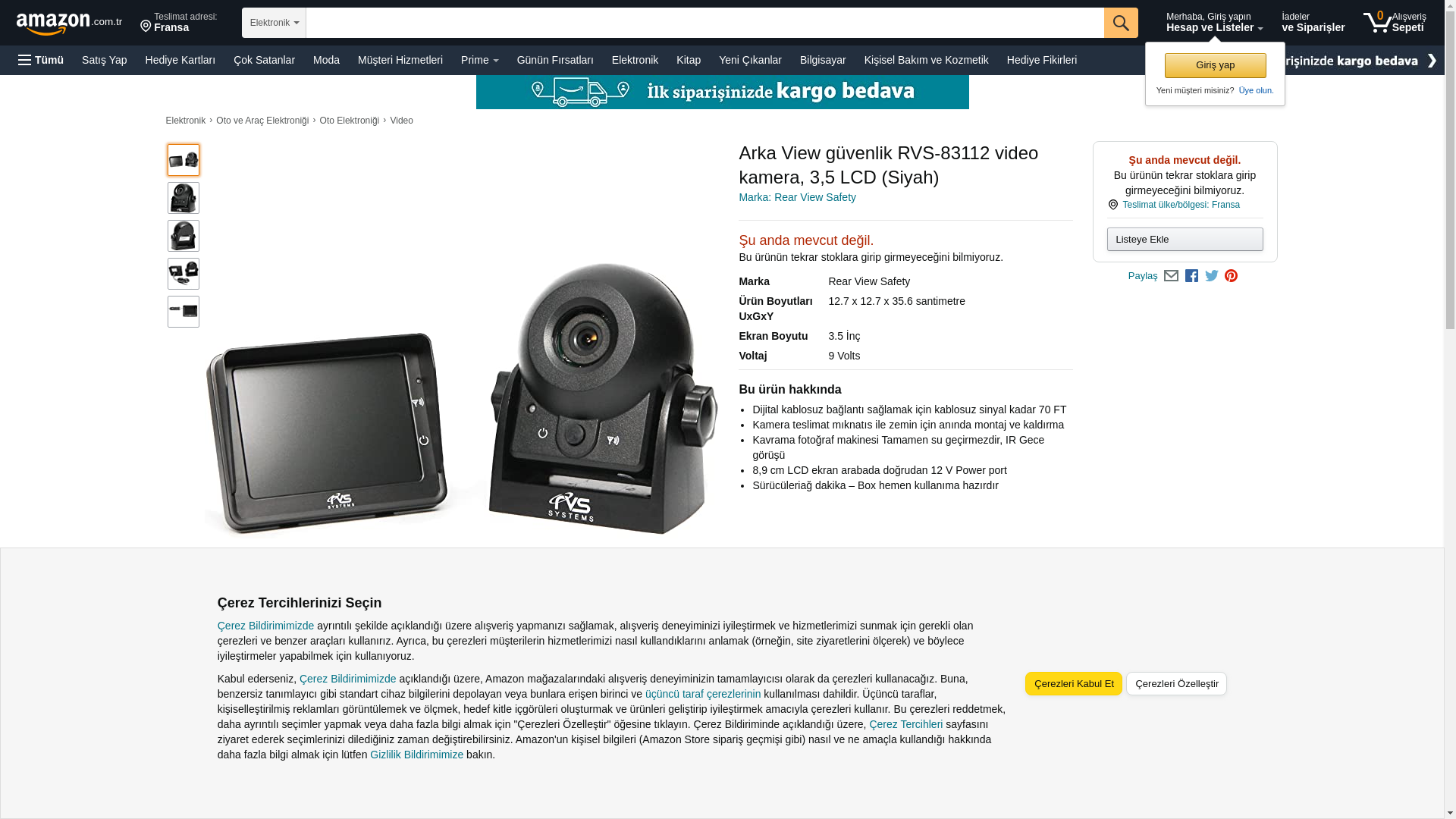The width and height of the screenshot is (1456, 819).
Task: Select the second camera product thumbnail
Action: (x=184, y=198)
